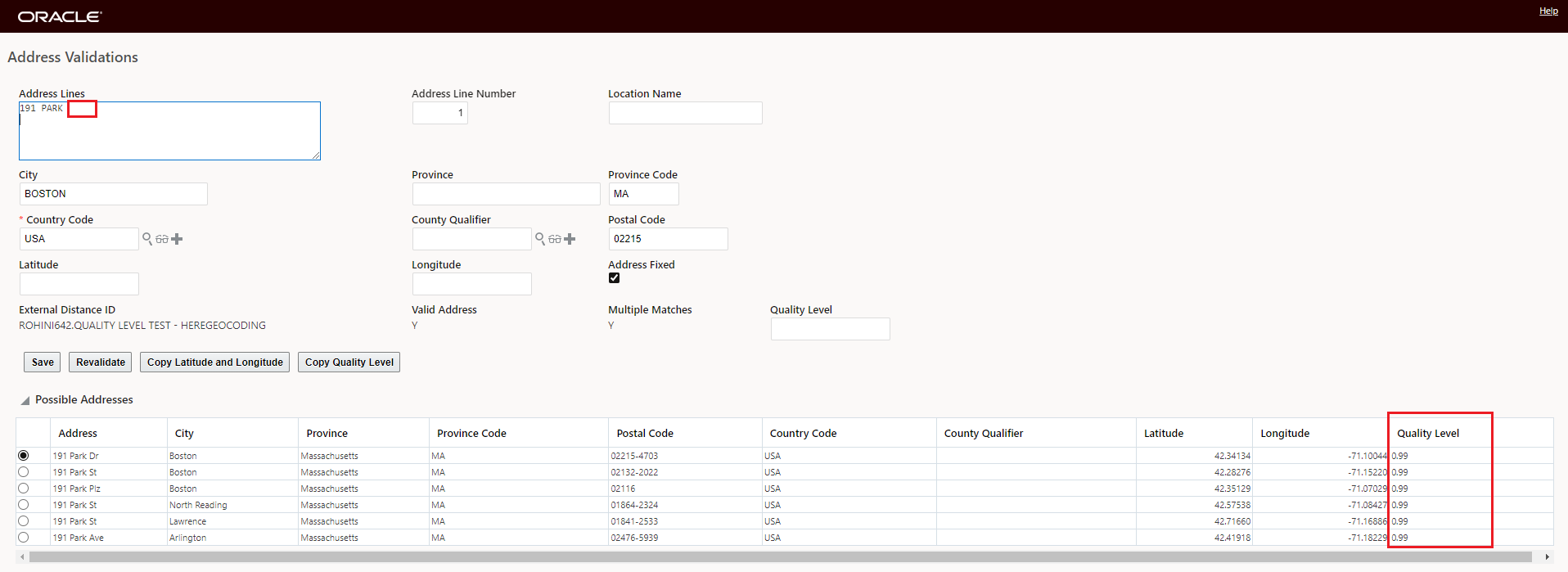Click the External Distance ID value text

pyautogui.click(x=142, y=326)
